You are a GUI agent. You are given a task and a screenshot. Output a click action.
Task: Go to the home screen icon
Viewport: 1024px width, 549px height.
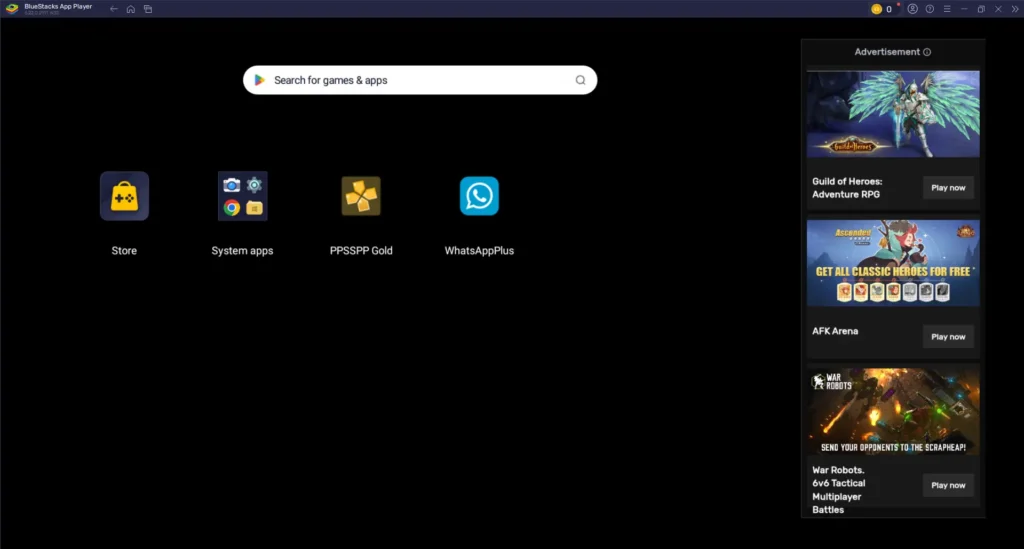coord(131,9)
